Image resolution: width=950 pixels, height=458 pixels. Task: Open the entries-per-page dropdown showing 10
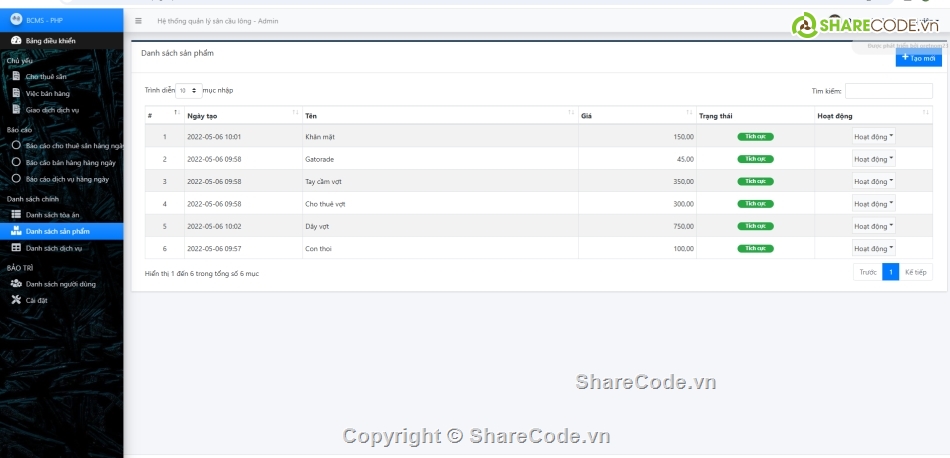(x=189, y=90)
